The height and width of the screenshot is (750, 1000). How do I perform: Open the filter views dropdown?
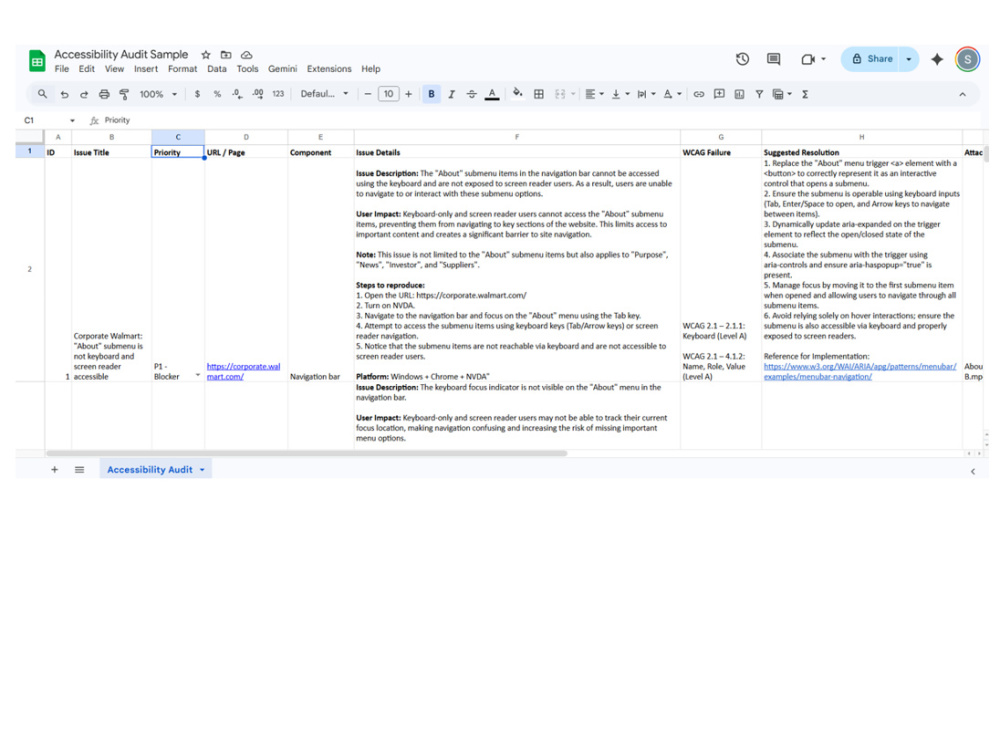[783, 94]
